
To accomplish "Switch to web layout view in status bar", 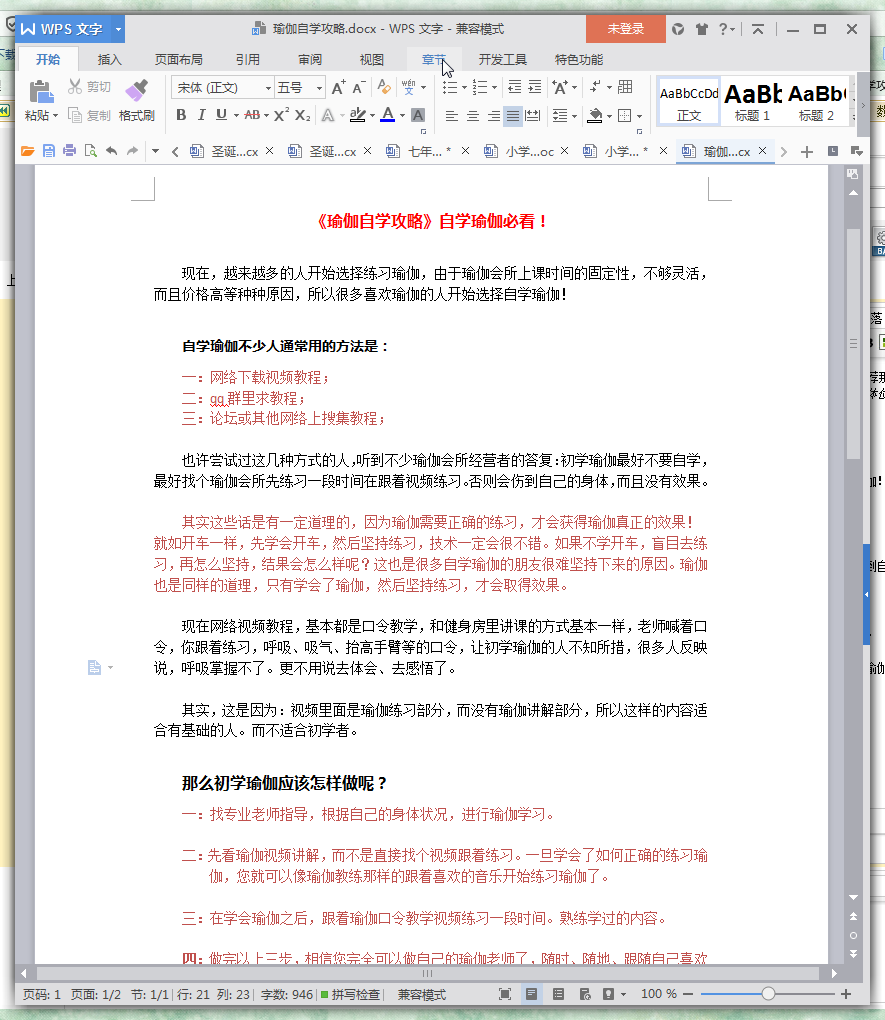I will click(585, 994).
